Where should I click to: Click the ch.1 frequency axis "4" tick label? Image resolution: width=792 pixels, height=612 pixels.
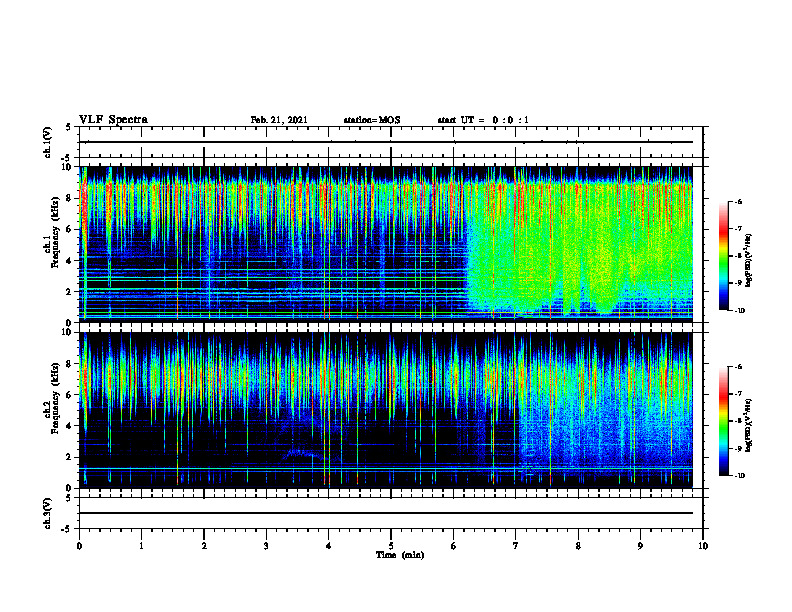[68, 261]
